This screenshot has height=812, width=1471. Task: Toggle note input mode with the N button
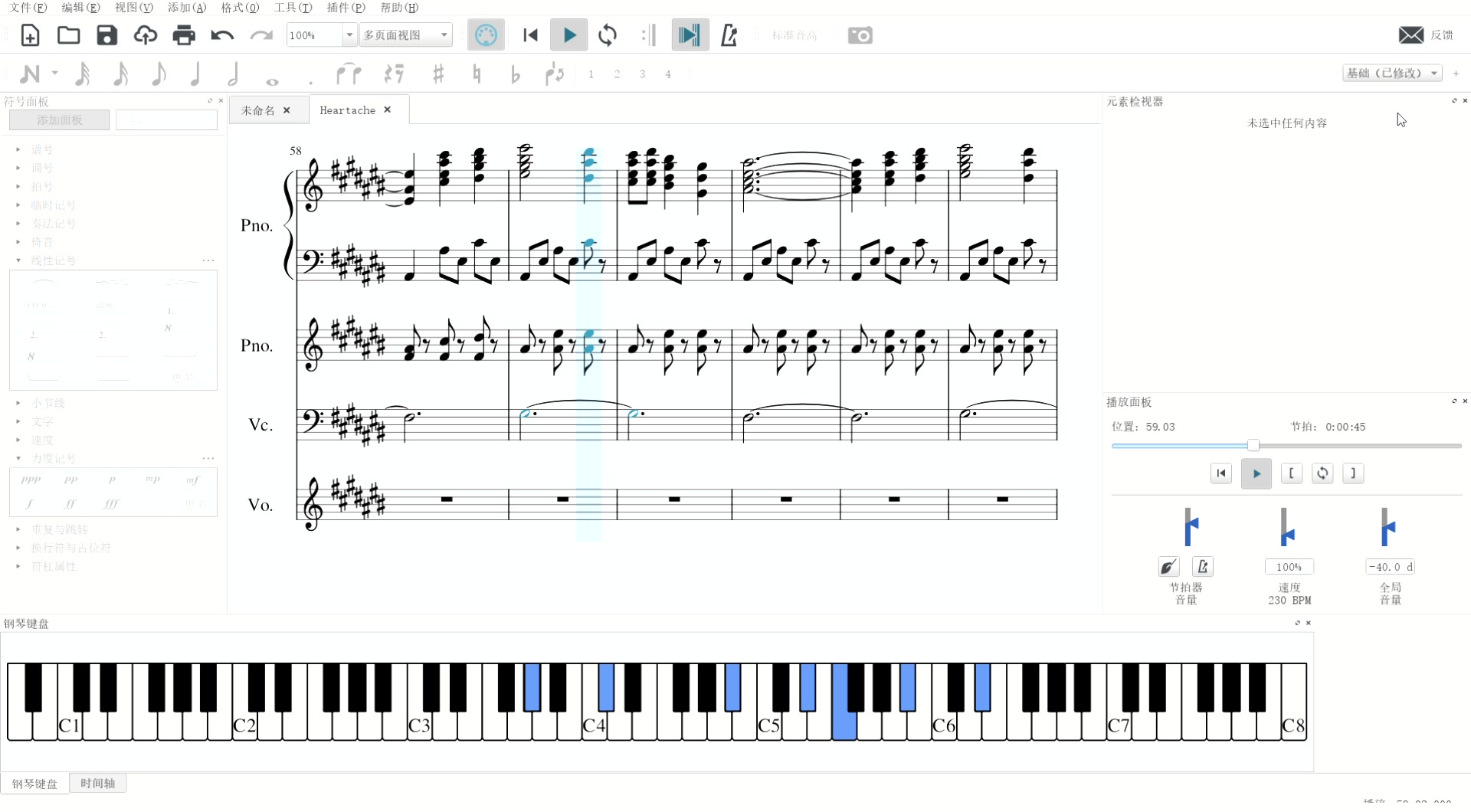point(30,74)
